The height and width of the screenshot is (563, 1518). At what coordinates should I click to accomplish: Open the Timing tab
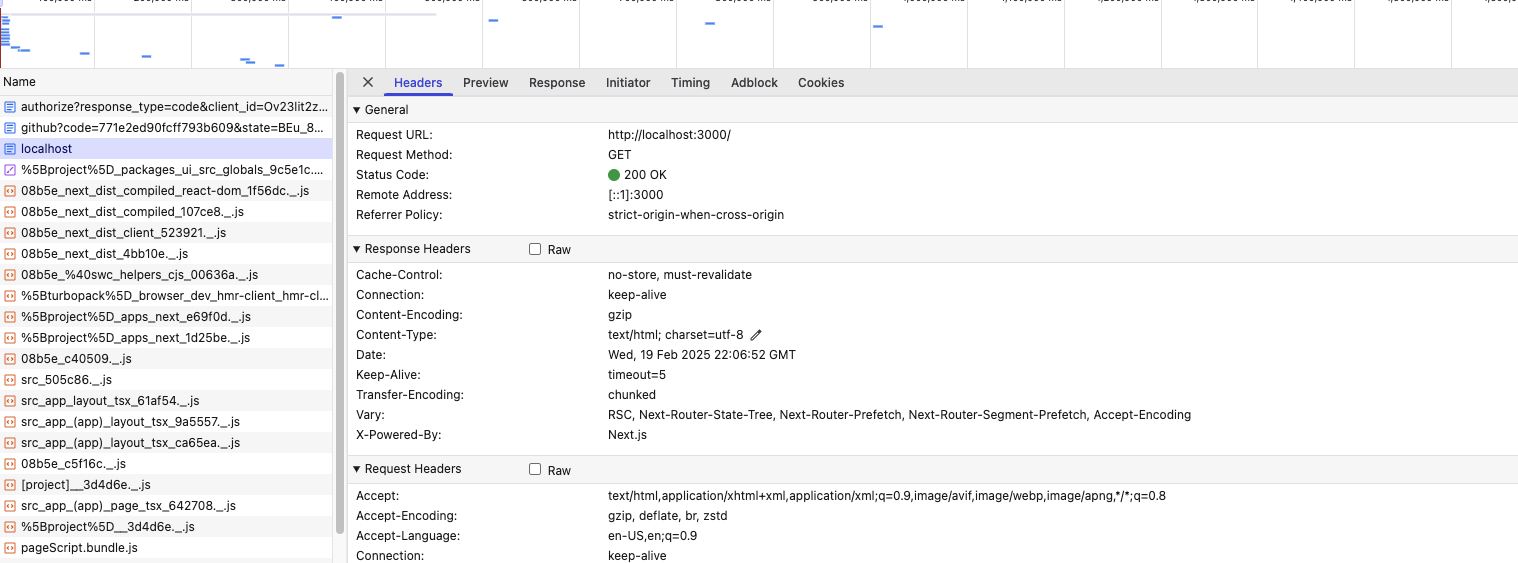(x=690, y=83)
